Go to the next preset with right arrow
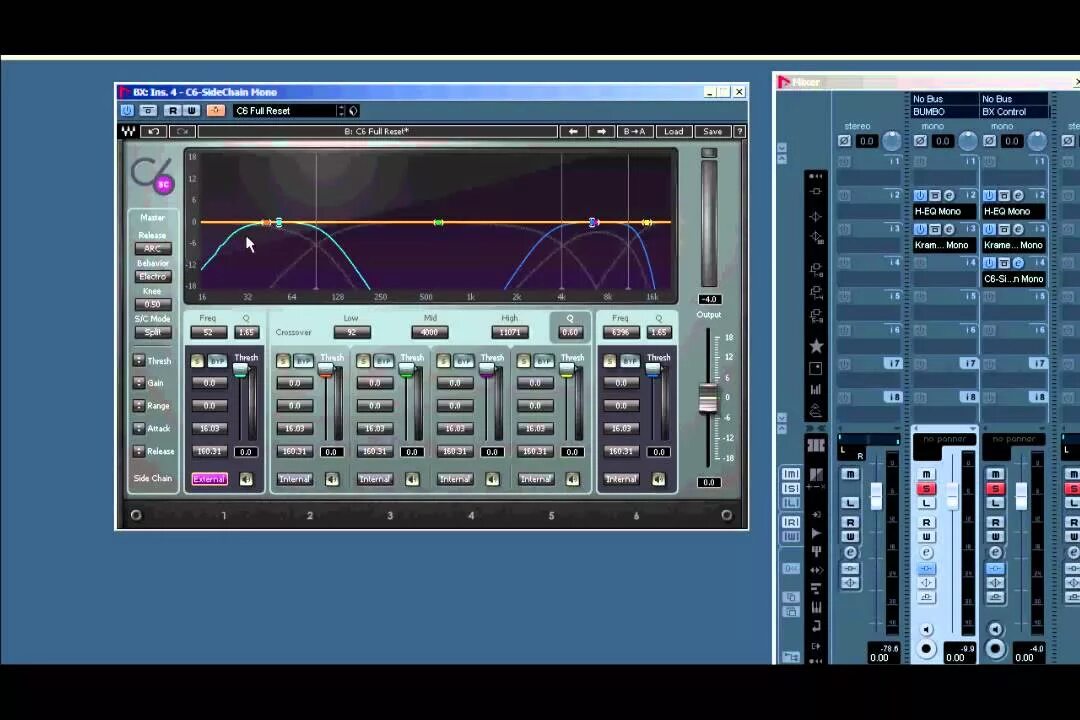 point(601,132)
